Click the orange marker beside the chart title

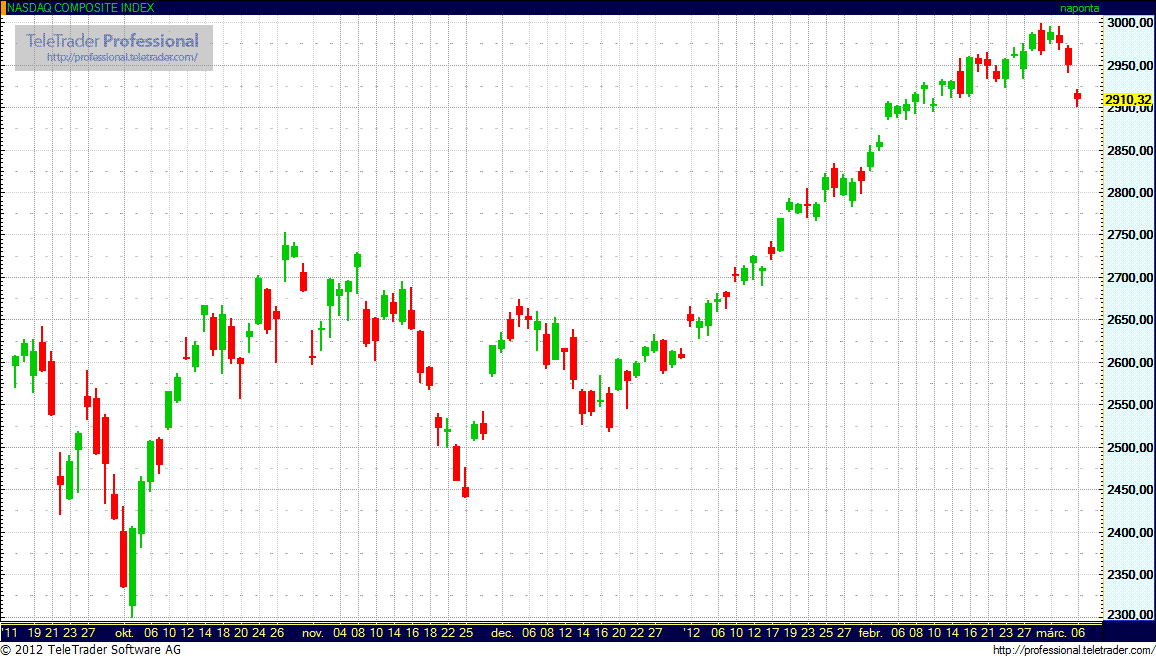3,7
